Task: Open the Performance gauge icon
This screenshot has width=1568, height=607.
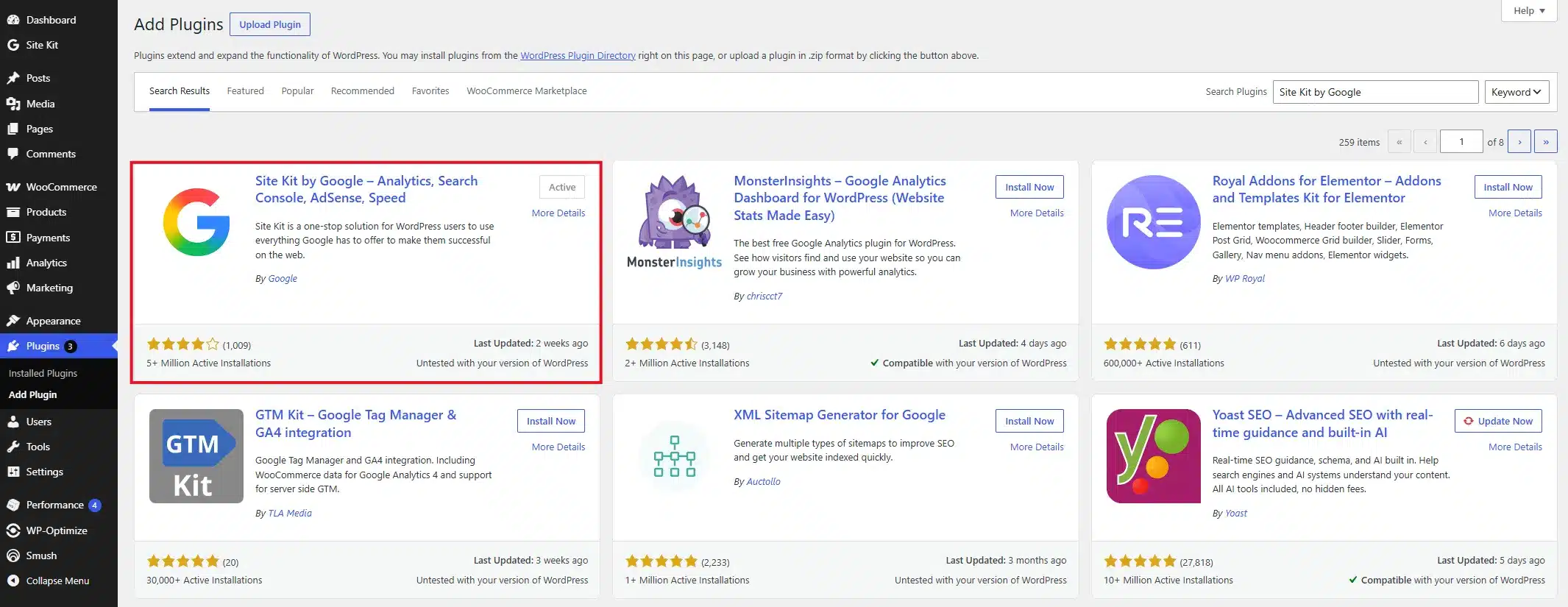Action: [x=13, y=505]
